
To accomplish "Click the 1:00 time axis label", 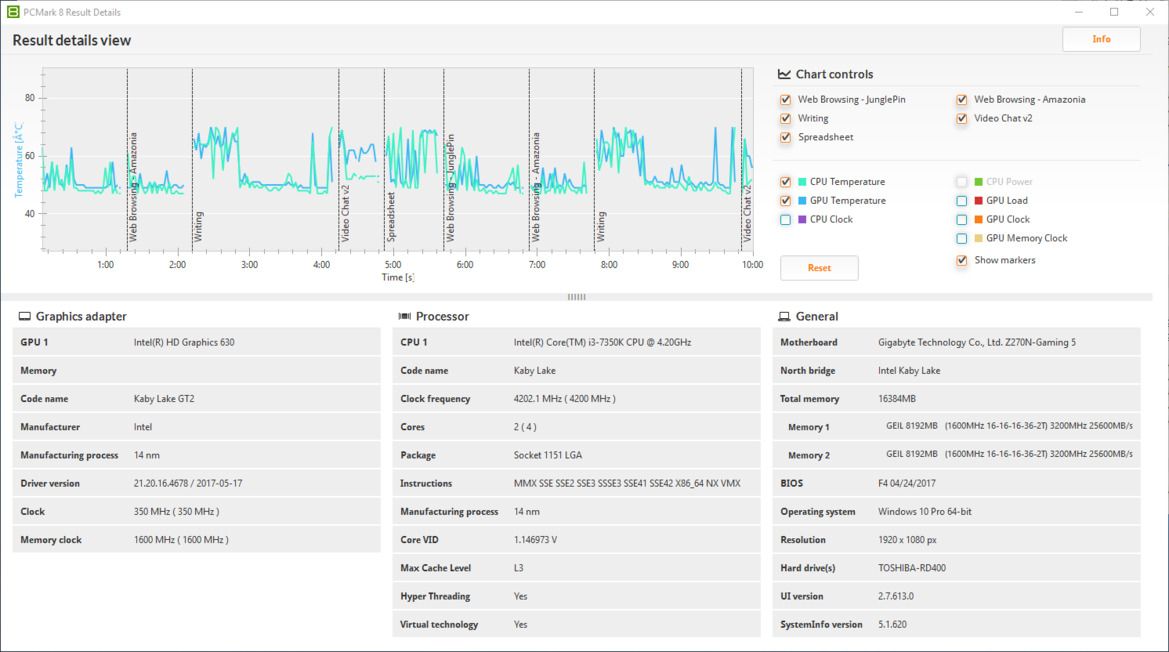I will (105, 265).
